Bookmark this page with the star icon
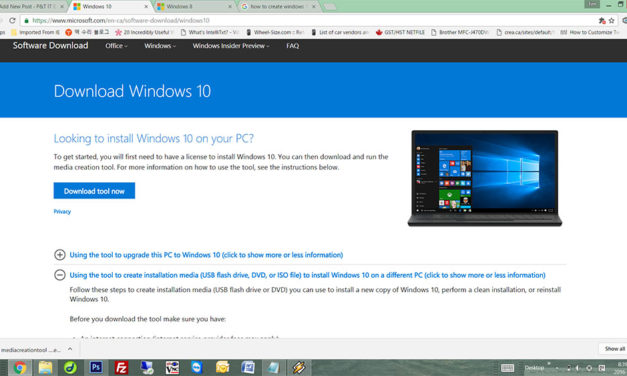This screenshot has height=376, width=627. [611, 20]
